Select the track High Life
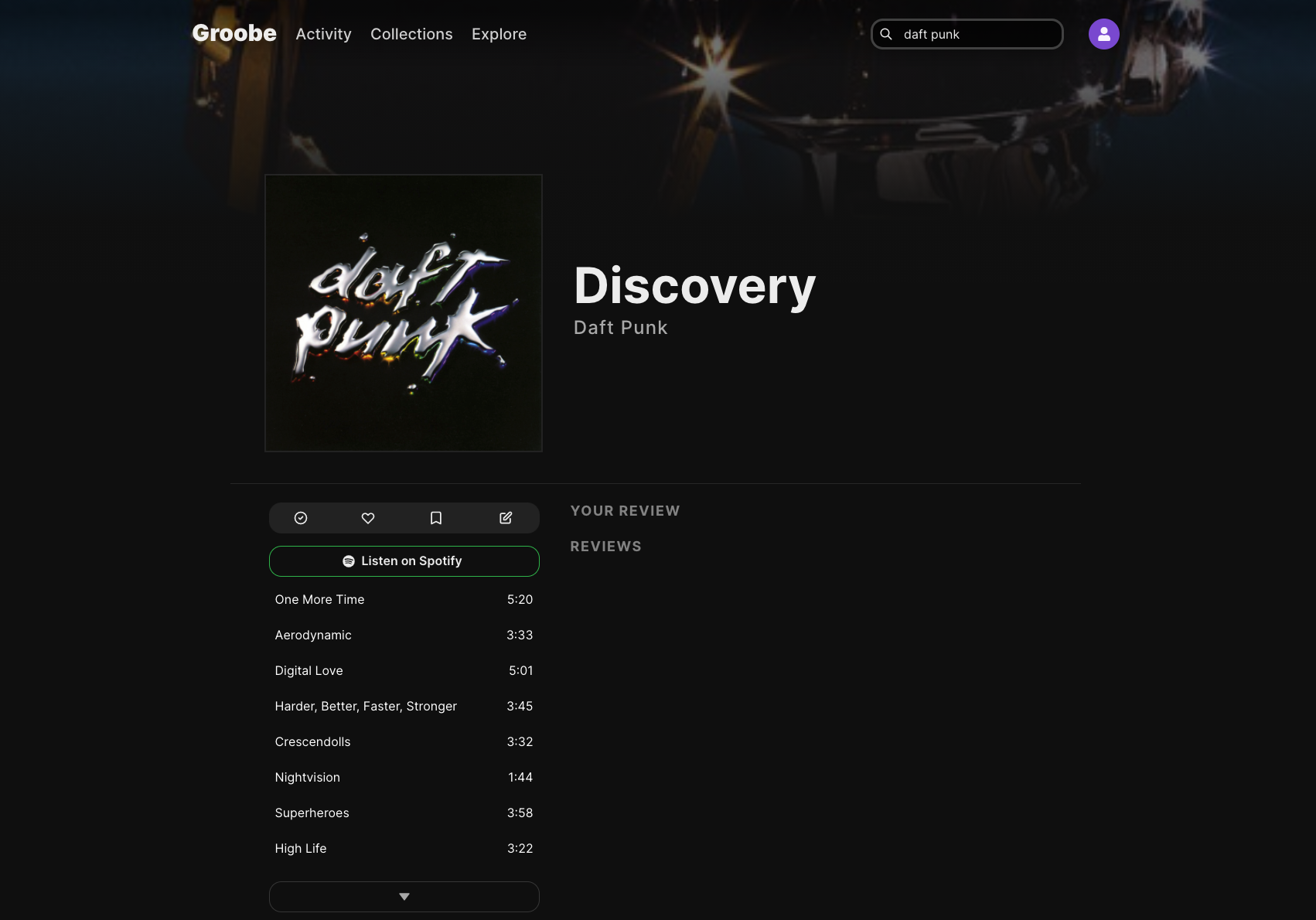Screen dimensions: 1316x920 click(x=404, y=849)
